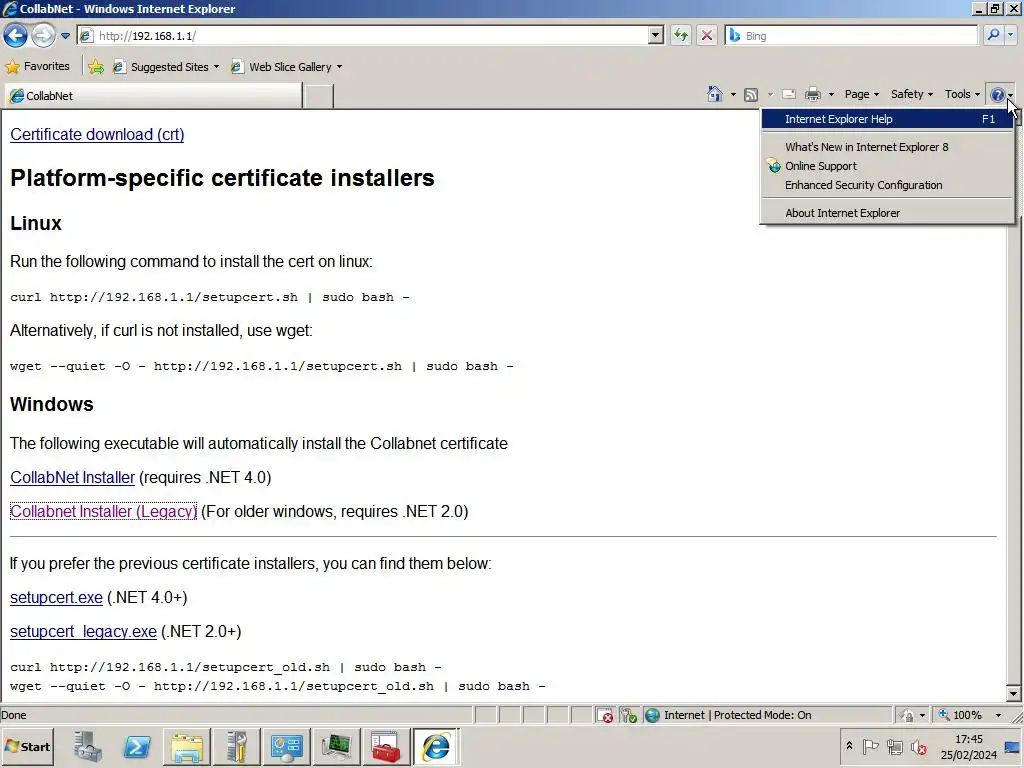Image resolution: width=1024 pixels, height=768 pixels.
Task: Go back using the Back arrow button
Action: (x=16, y=35)
